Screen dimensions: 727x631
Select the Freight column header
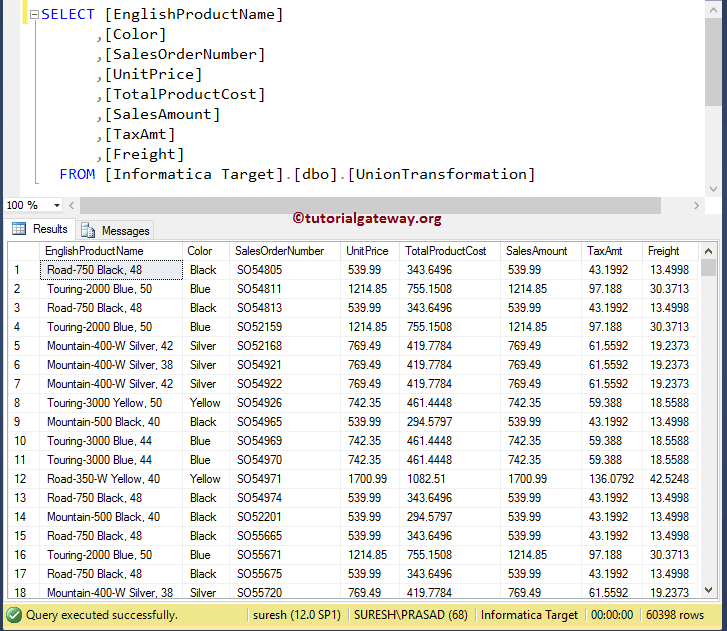pos(663,251)
